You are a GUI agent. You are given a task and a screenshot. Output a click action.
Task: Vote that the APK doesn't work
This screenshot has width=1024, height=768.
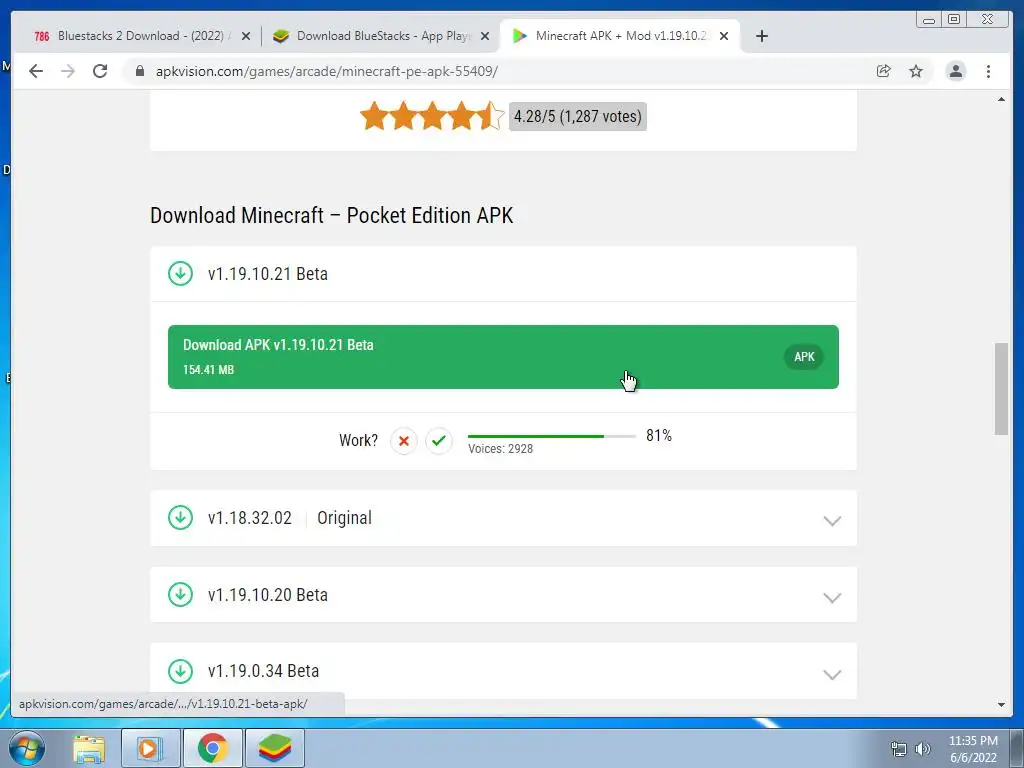tap(404, 441)
